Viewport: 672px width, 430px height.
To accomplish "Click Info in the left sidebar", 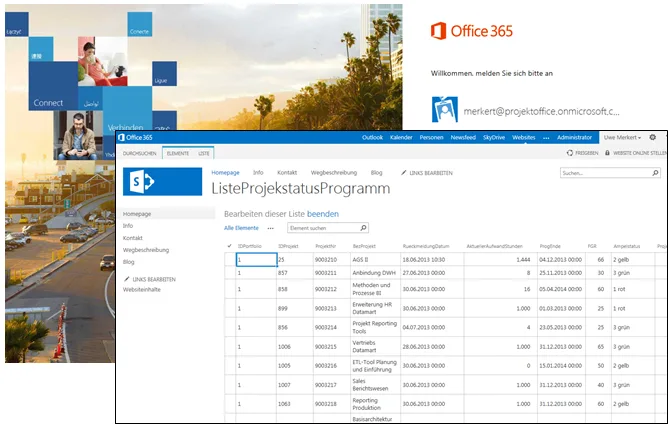I will (128, 226).
